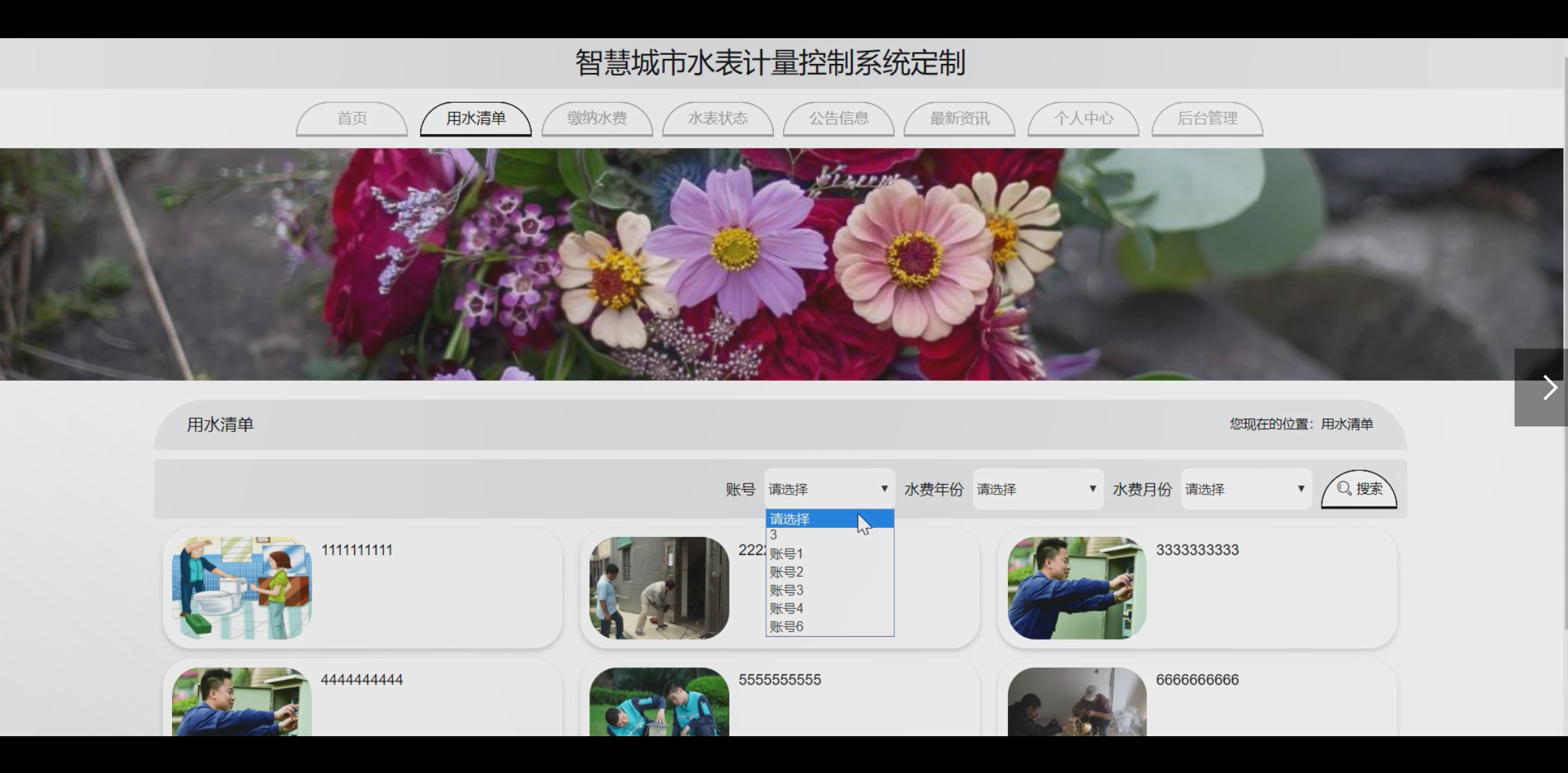
Task: Click the 6666666666 title link
Action: click(1197, 680)
